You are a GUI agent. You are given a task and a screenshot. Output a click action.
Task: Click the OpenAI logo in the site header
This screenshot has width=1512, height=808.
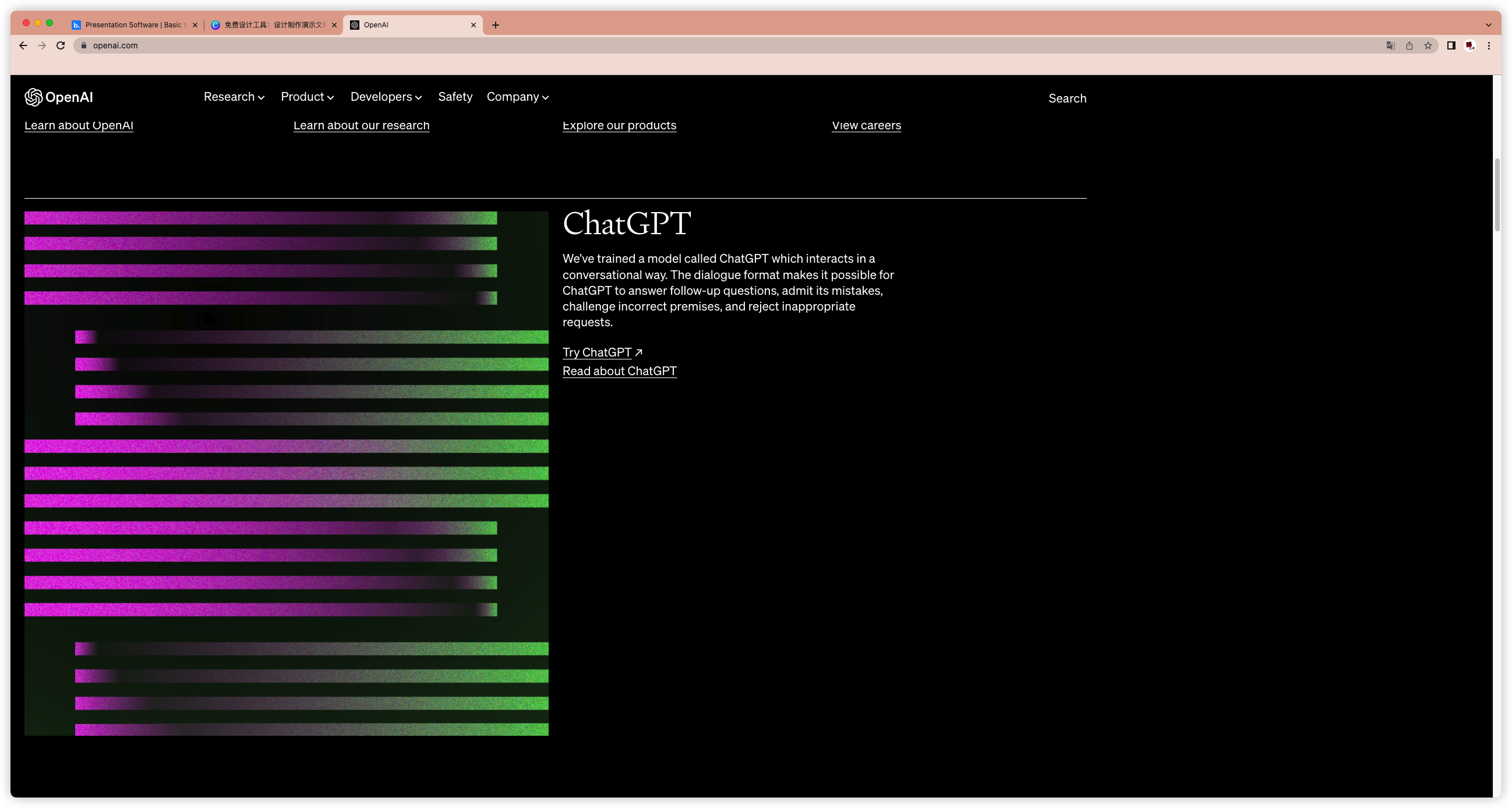59,97
